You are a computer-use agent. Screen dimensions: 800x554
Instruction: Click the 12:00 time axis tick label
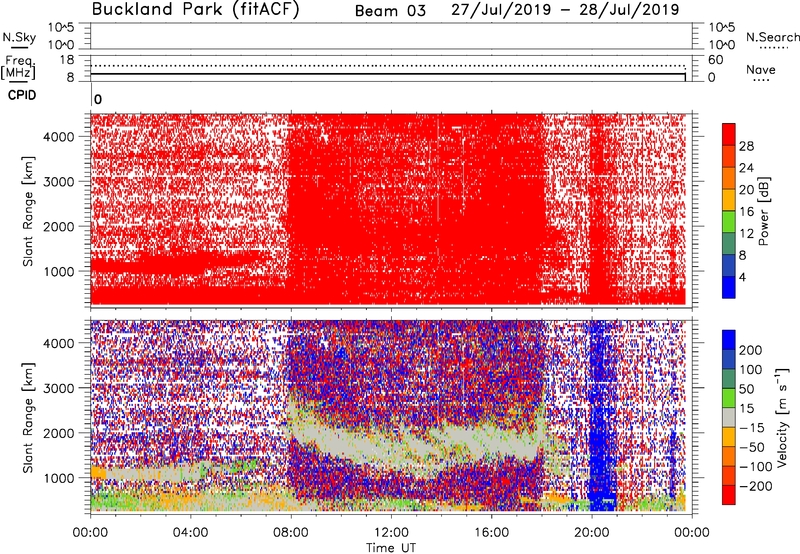(391, 533)
